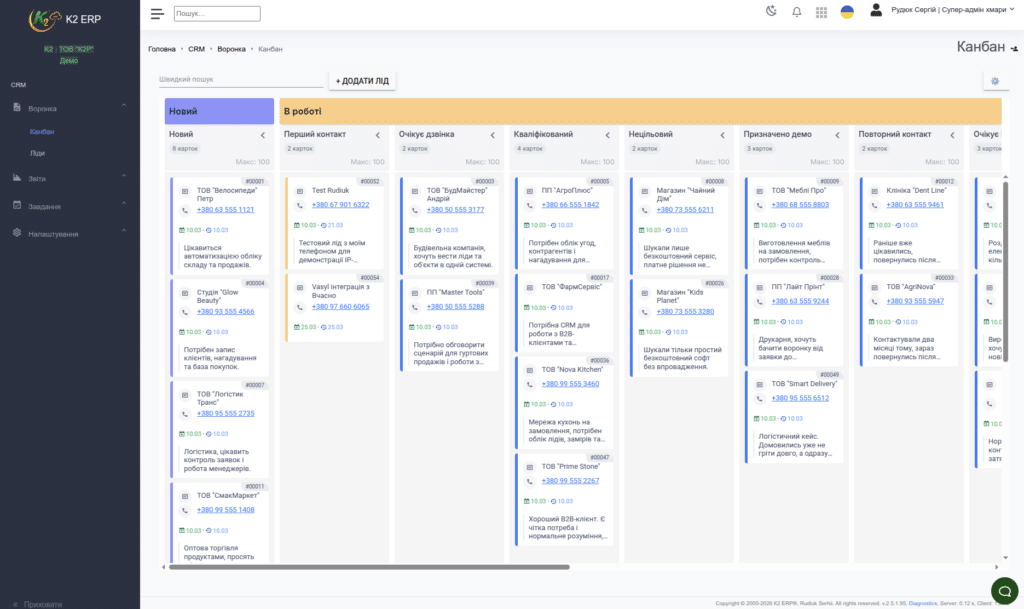Viewport: 1024px width, 609px height.
Task: Collapse the Повторний контакт column
Action: (x=952, y=135)
